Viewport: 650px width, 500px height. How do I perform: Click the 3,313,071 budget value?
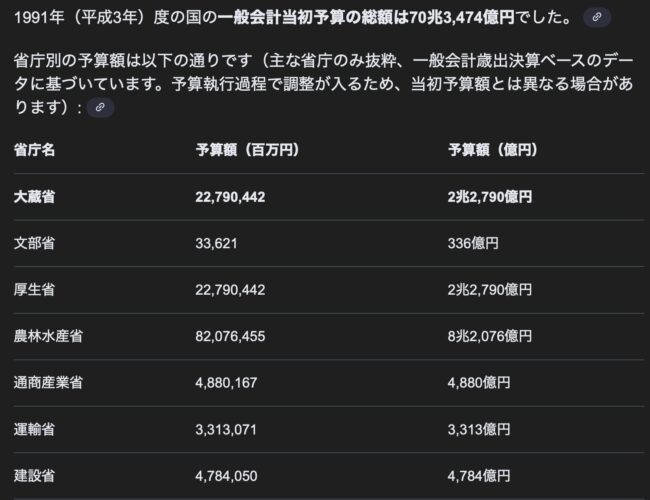click(x=226, y=429)
